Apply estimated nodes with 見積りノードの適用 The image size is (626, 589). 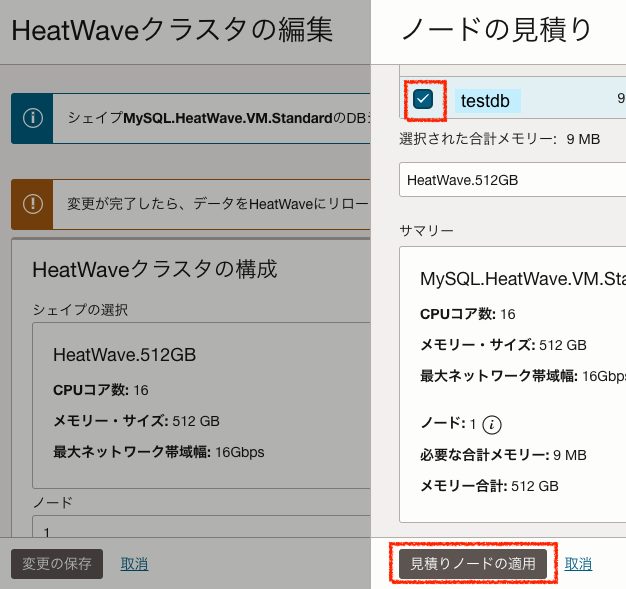pyautogui.click(x=473, y=563)
